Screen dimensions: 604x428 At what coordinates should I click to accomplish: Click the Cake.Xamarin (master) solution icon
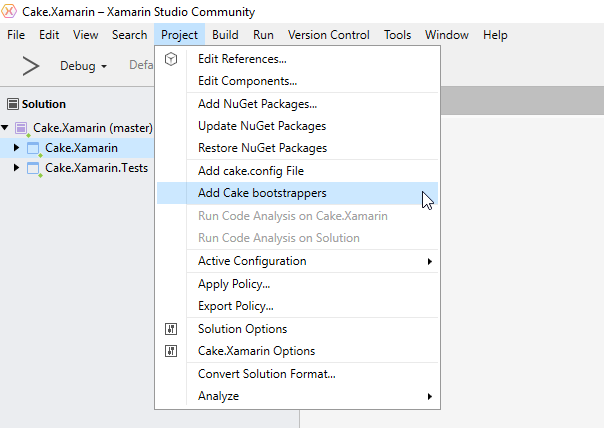[x=22, y=128]
